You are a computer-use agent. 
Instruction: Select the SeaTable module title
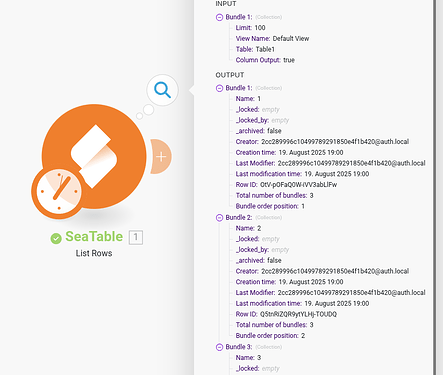tap(94, 236)
